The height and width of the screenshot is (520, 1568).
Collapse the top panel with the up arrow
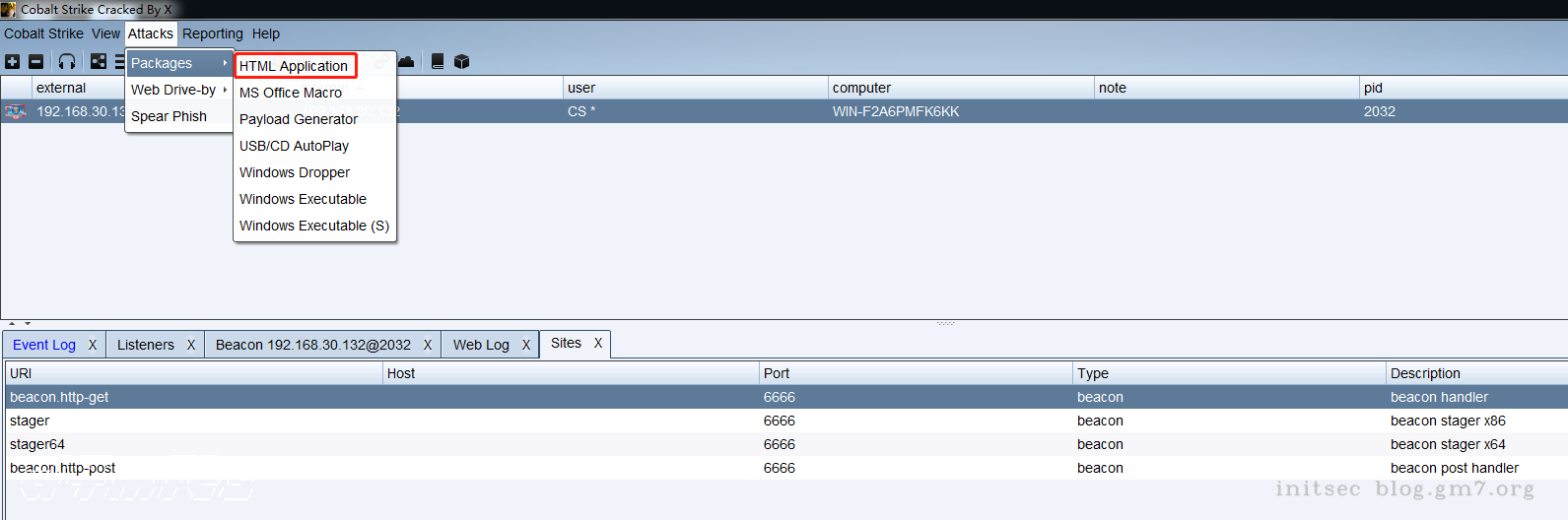(x=12, y=323)
